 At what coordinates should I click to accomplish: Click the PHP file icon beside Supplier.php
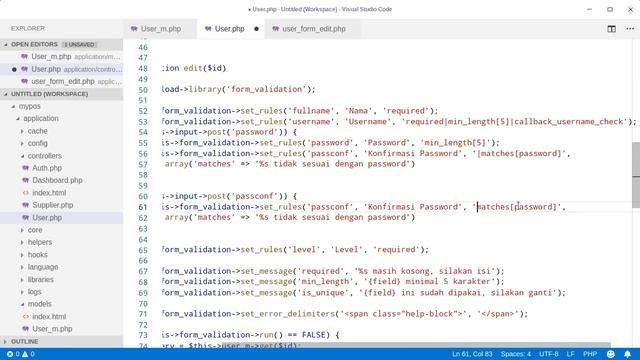point(25,205)
